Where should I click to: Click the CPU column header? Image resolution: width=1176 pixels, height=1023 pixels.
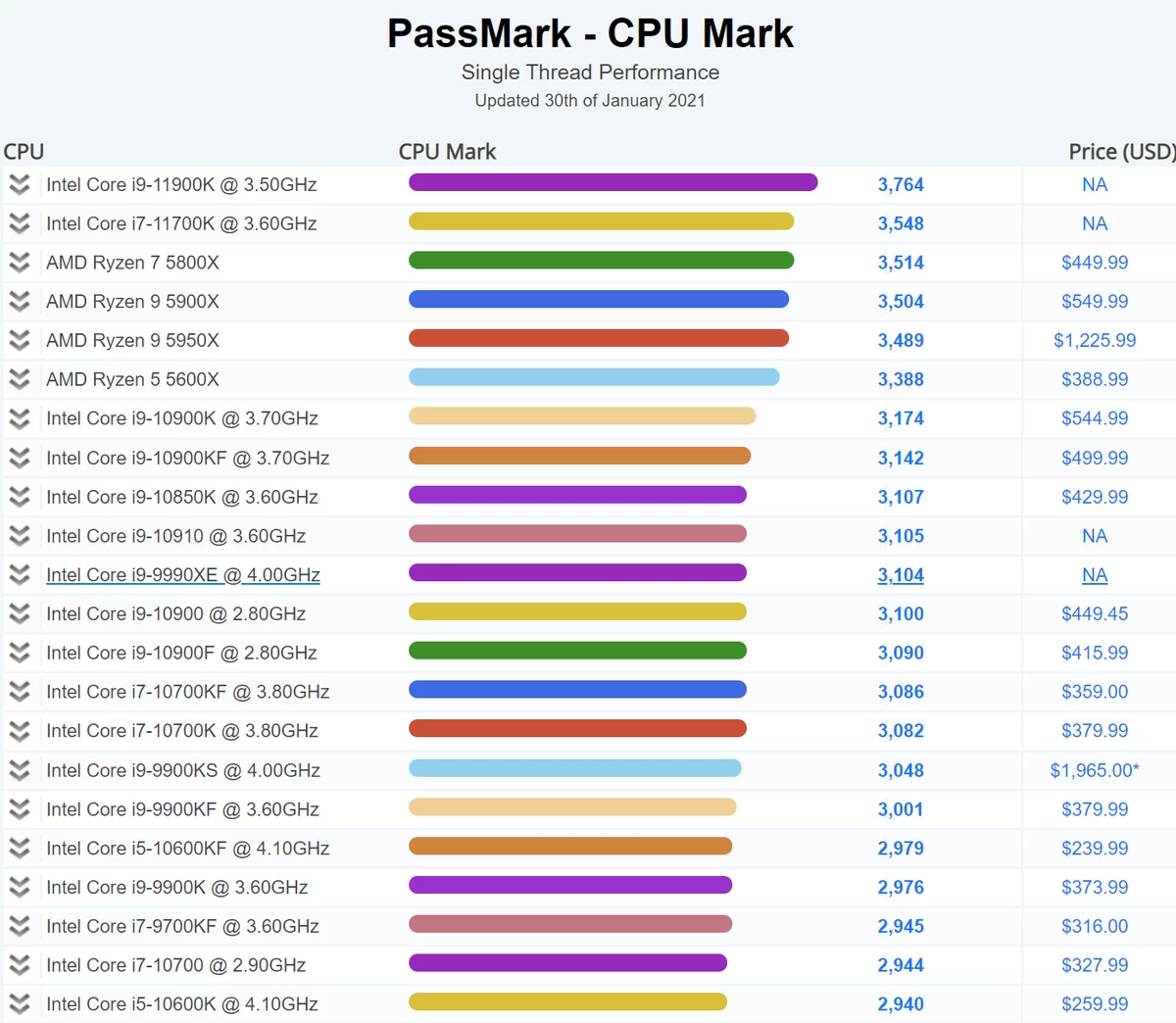24,152
